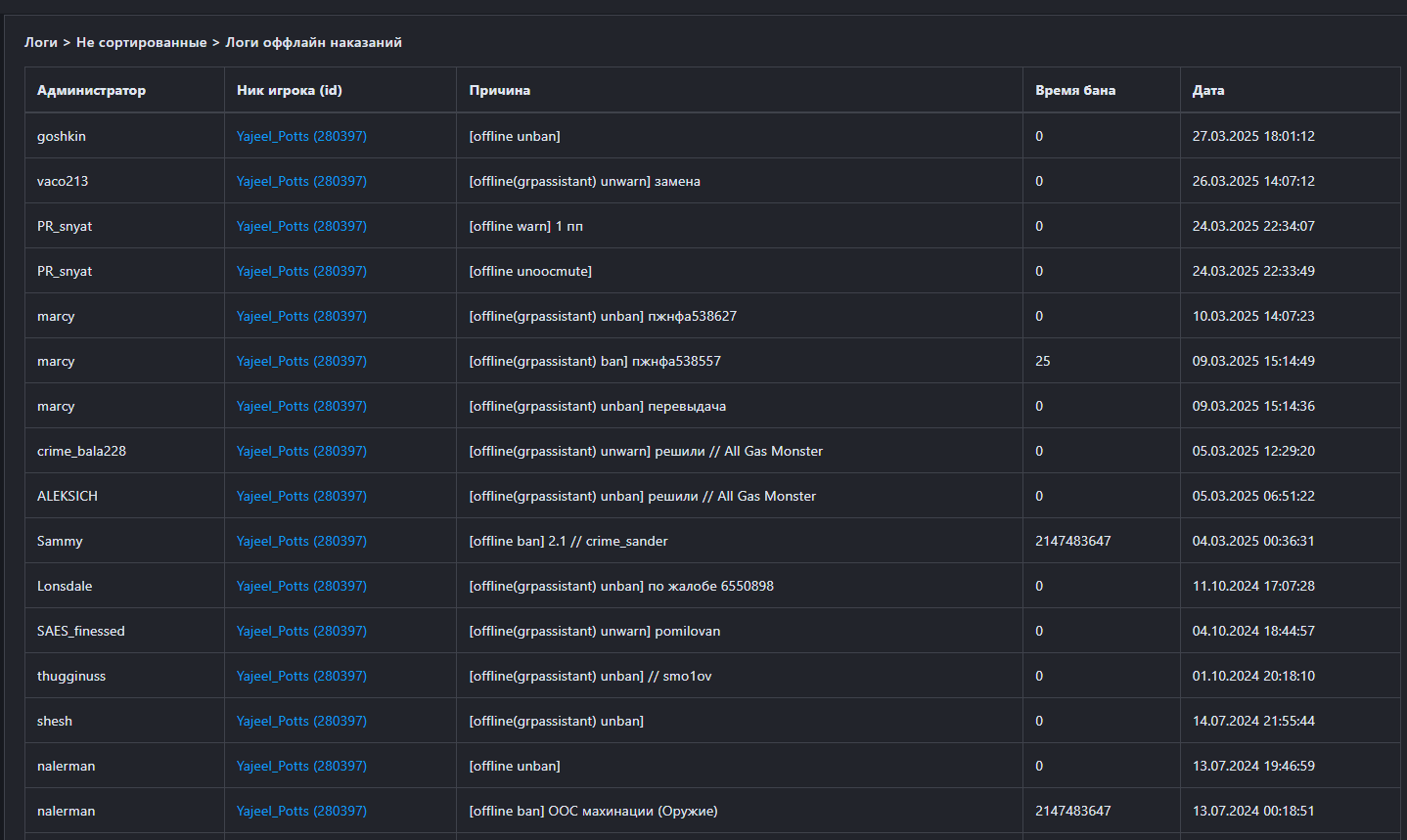This screenshot has width=1407, height=840.
Task: Click the 'Ник игрока (id)' column header
Action: (289, 90)
